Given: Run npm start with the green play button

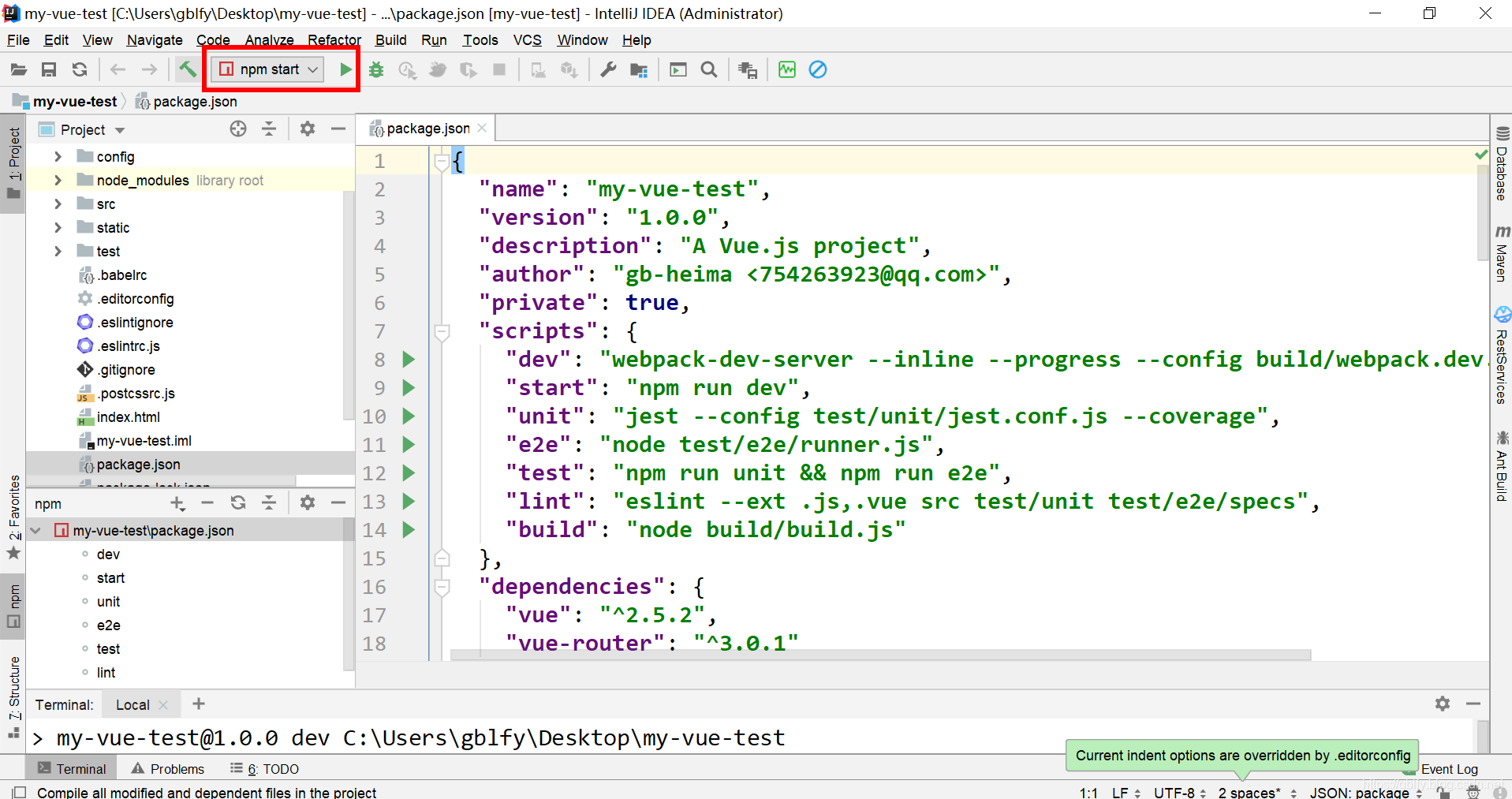Looking at the screenshot, I should (345, 69).
